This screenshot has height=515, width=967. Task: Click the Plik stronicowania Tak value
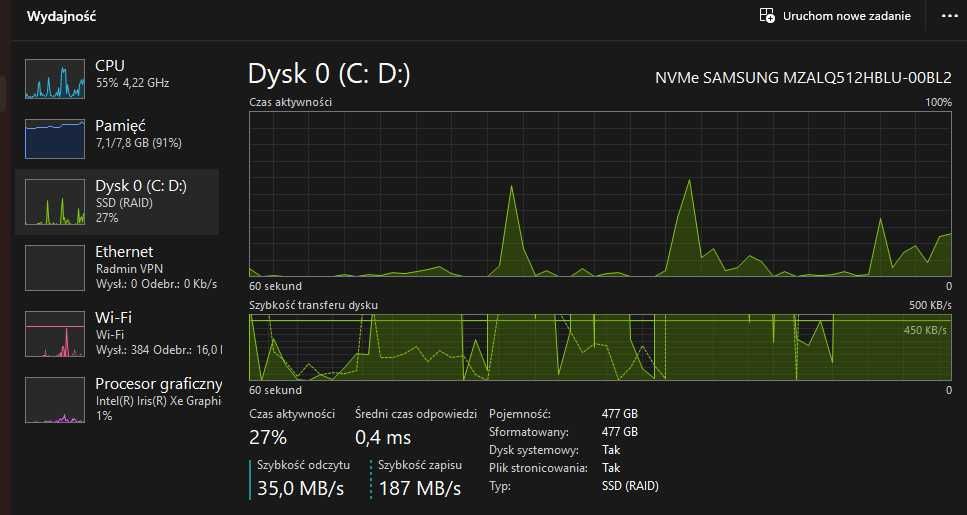click(611, 468)
